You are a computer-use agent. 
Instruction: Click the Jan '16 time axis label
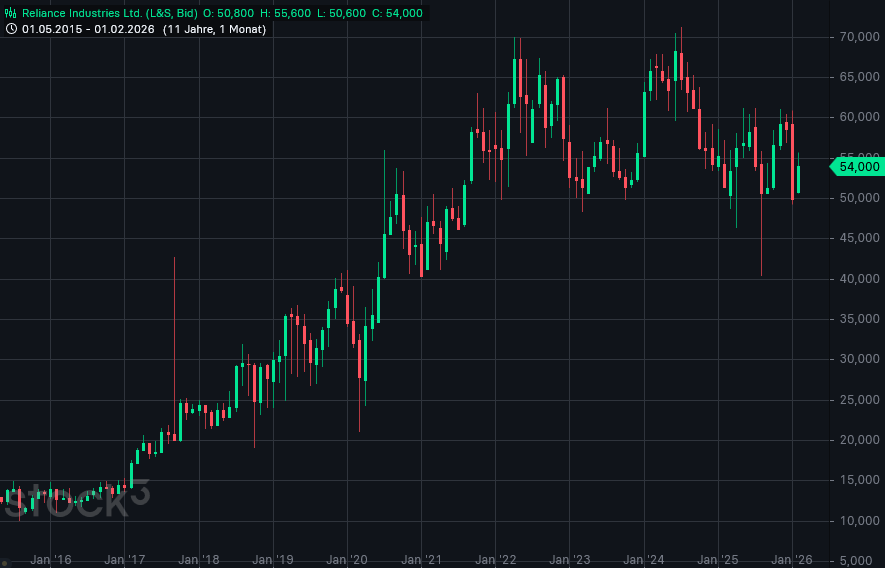click(50, 560)
